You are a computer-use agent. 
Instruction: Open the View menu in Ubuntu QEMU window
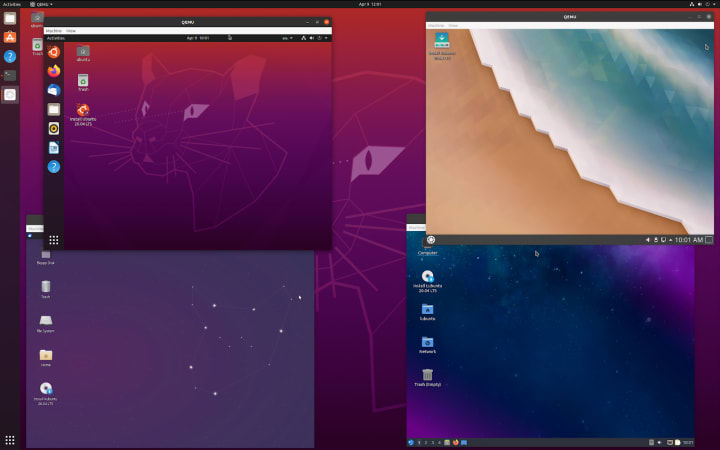coord(71,31)
